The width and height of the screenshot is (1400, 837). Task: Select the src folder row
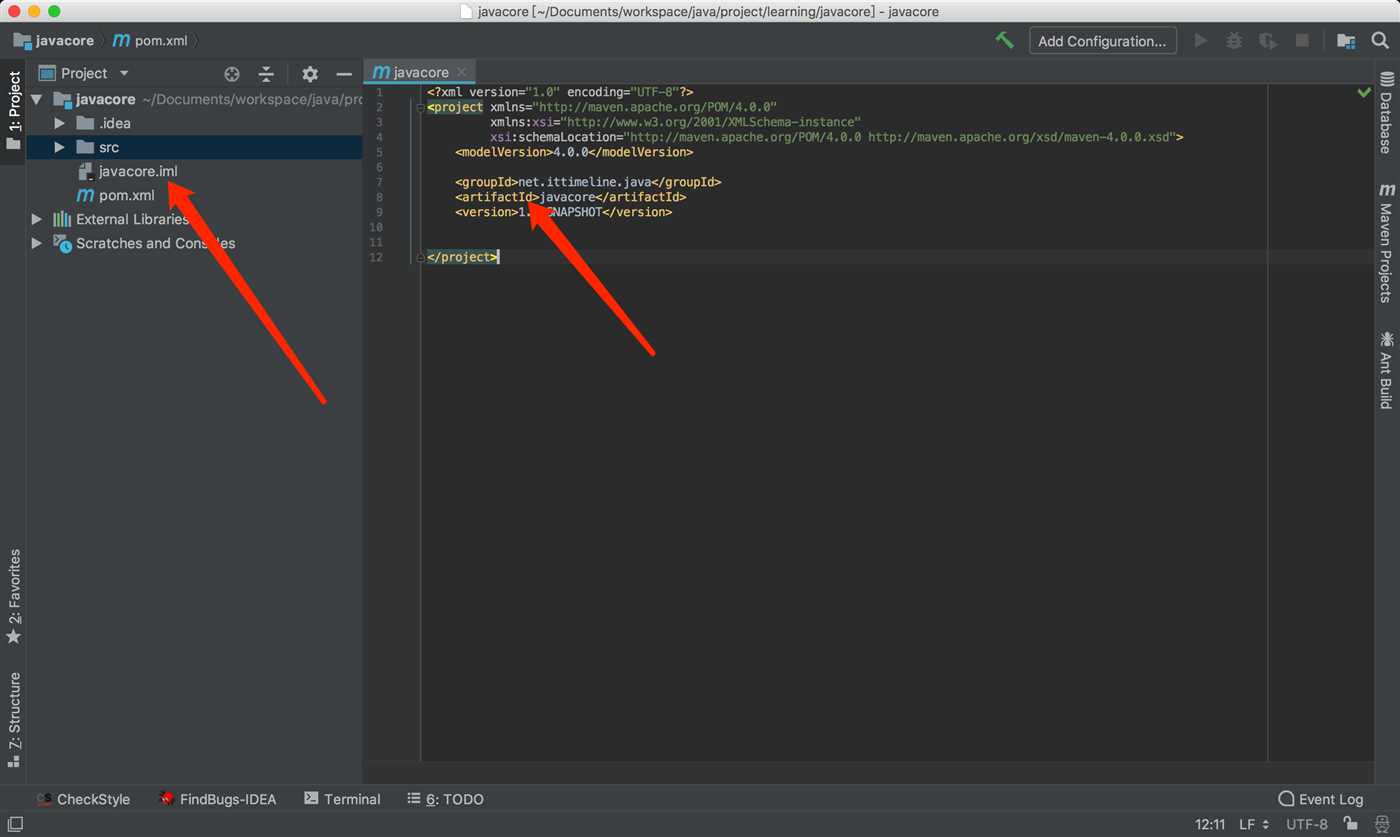194,147
